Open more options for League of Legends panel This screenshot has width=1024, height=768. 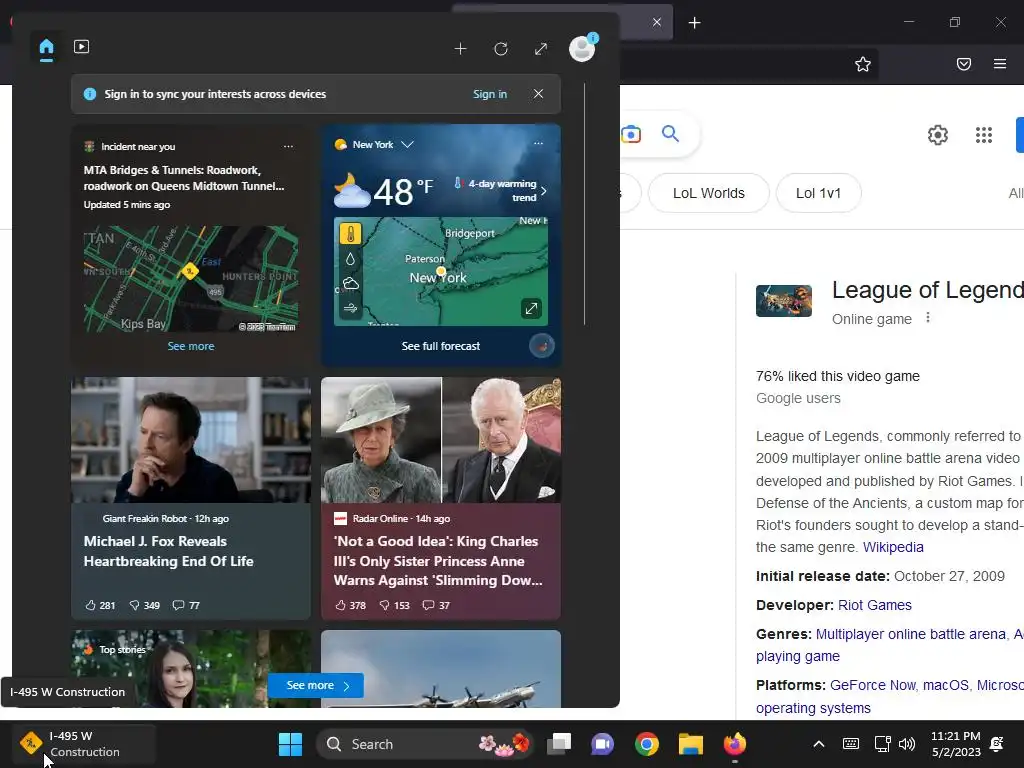coord(928,318)
